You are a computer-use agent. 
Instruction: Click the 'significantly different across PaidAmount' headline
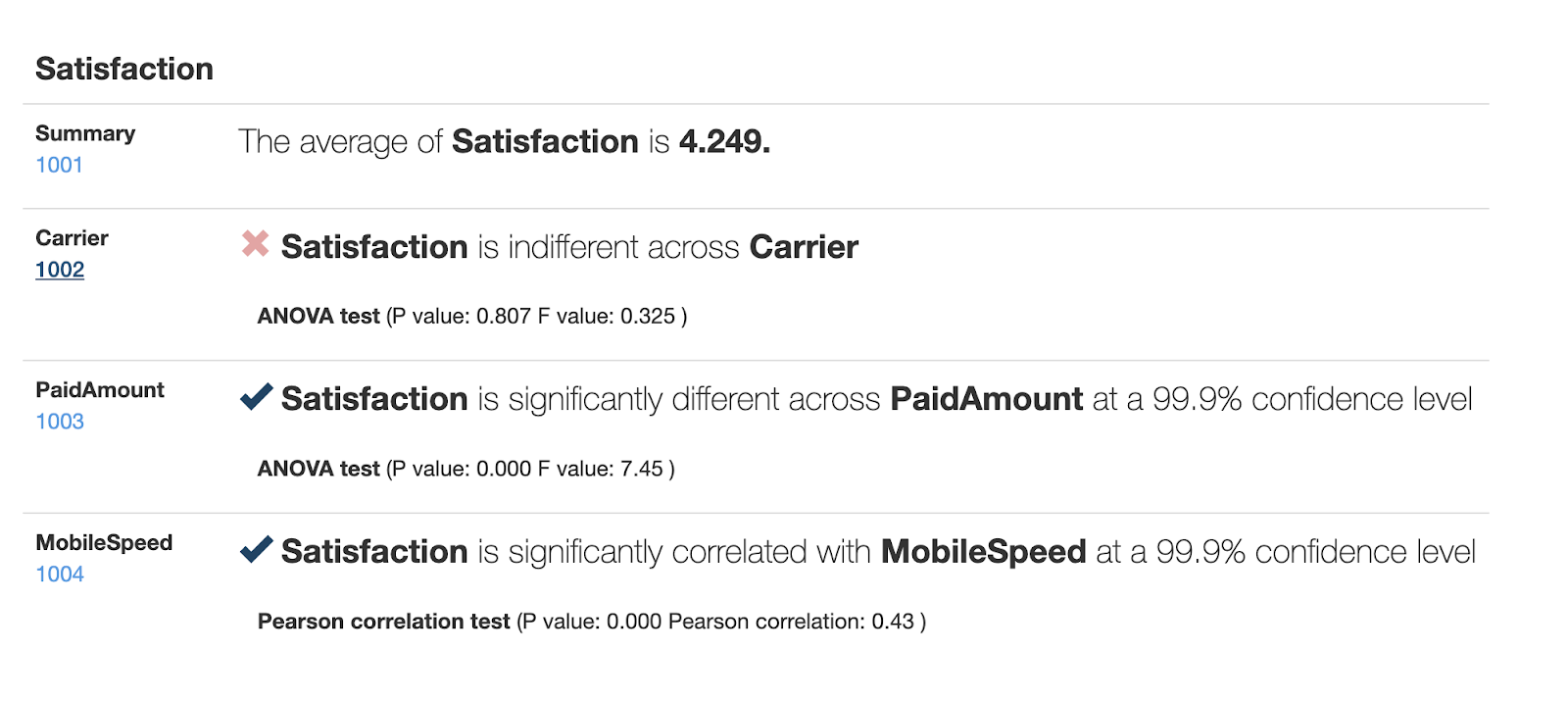(x=876, y=400)
